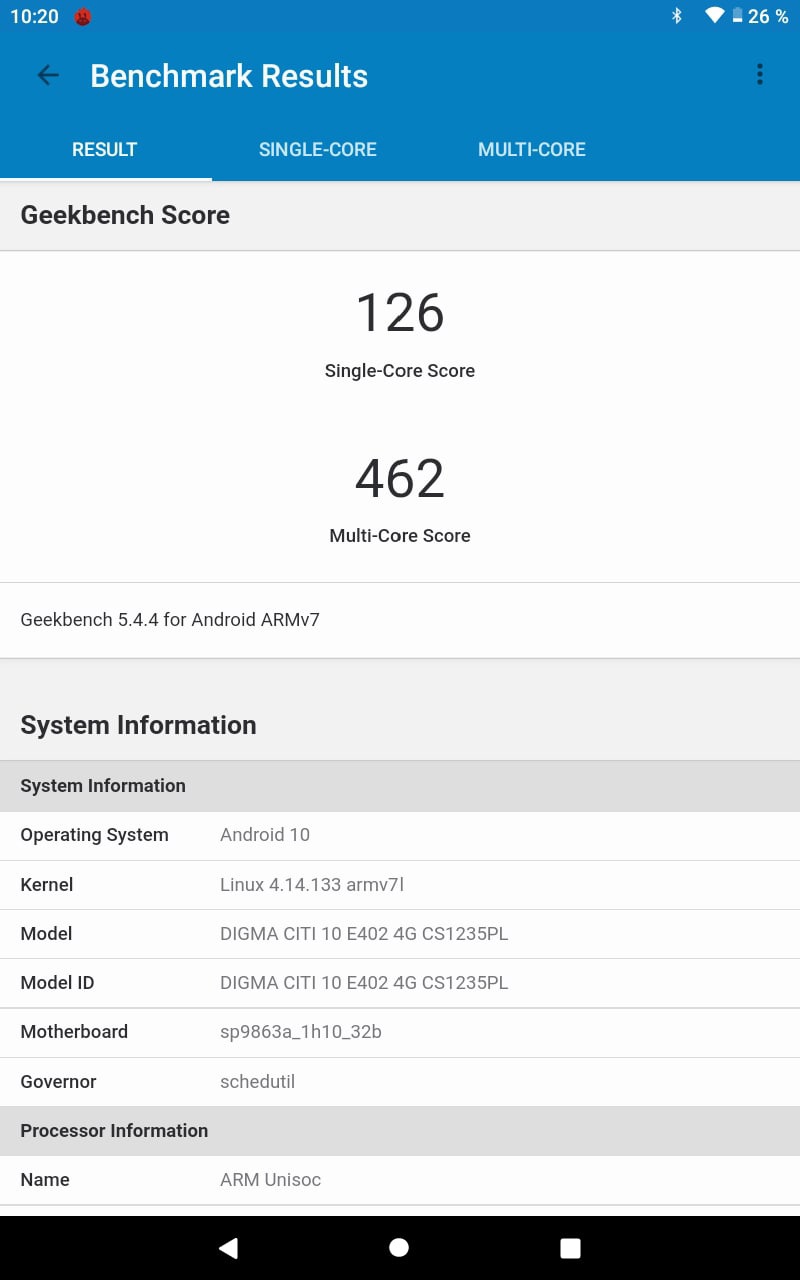Open the three-dot overflow menu
This screenshot has width=800, height=1280.
[x=760, y=75]
